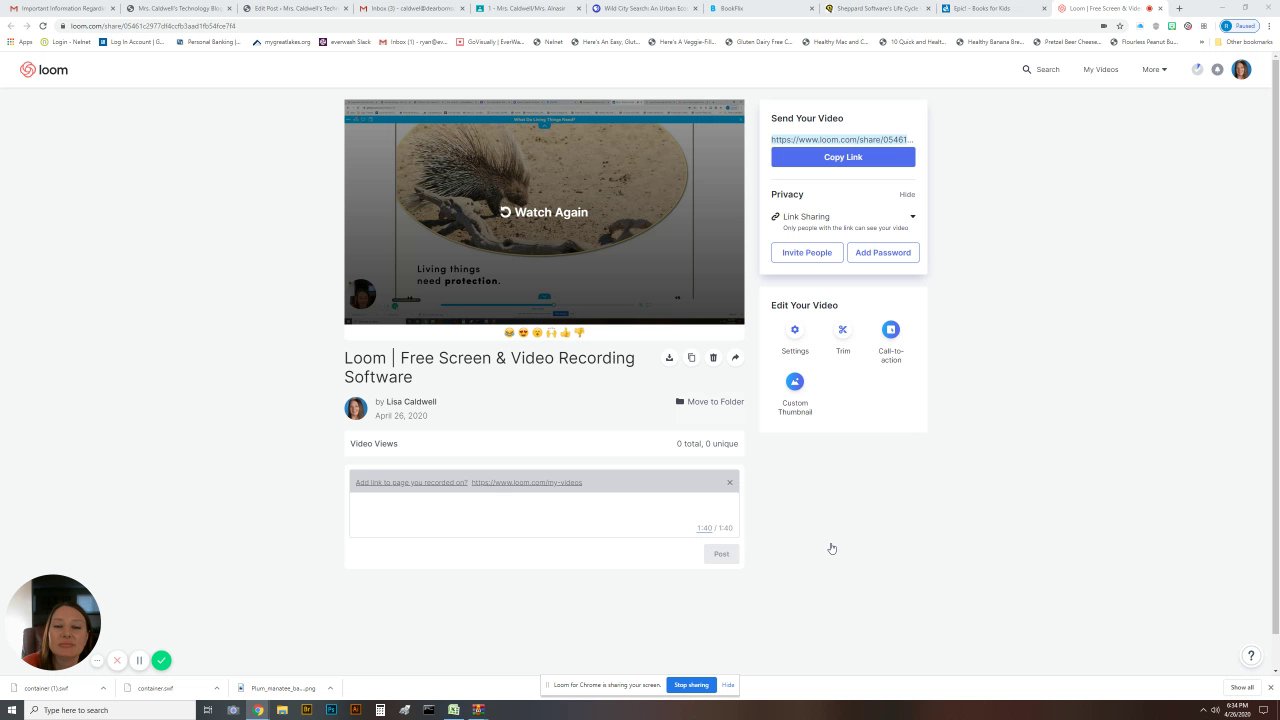Viewport: 1280px width, 720px height.
Task: Open My Videos in the Loom header
Action: pos(1100,70)
